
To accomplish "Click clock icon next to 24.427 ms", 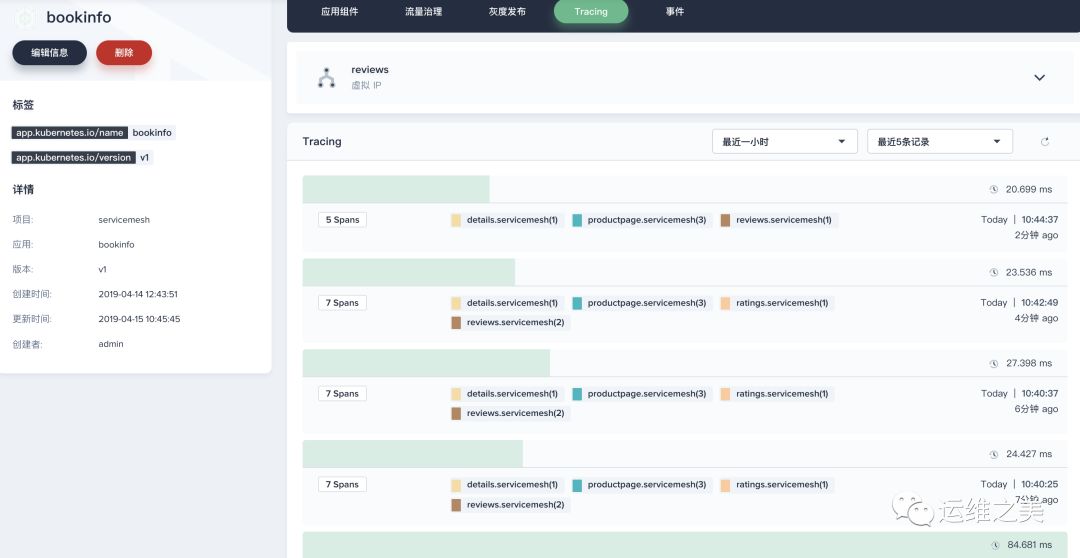I will tap(994, 455).
